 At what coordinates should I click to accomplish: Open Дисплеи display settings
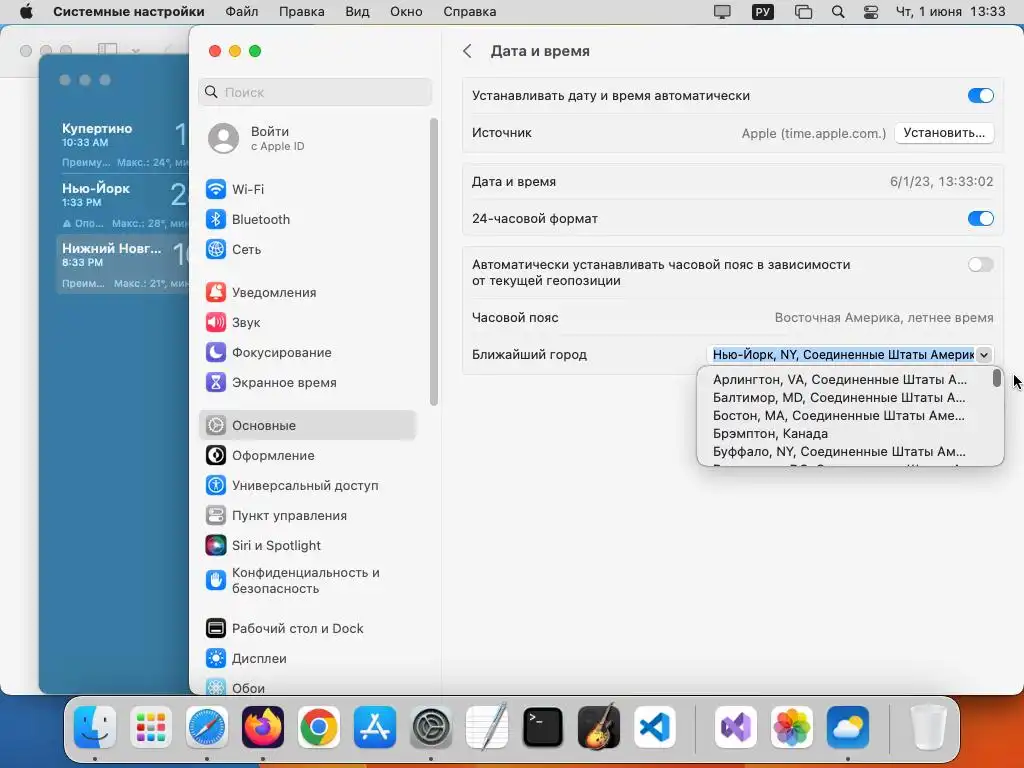(x=308, y=659)
